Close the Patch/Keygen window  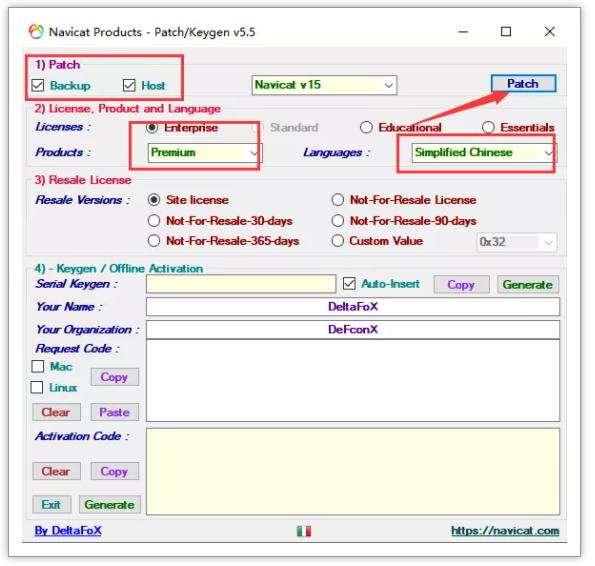tap(550, 32)
